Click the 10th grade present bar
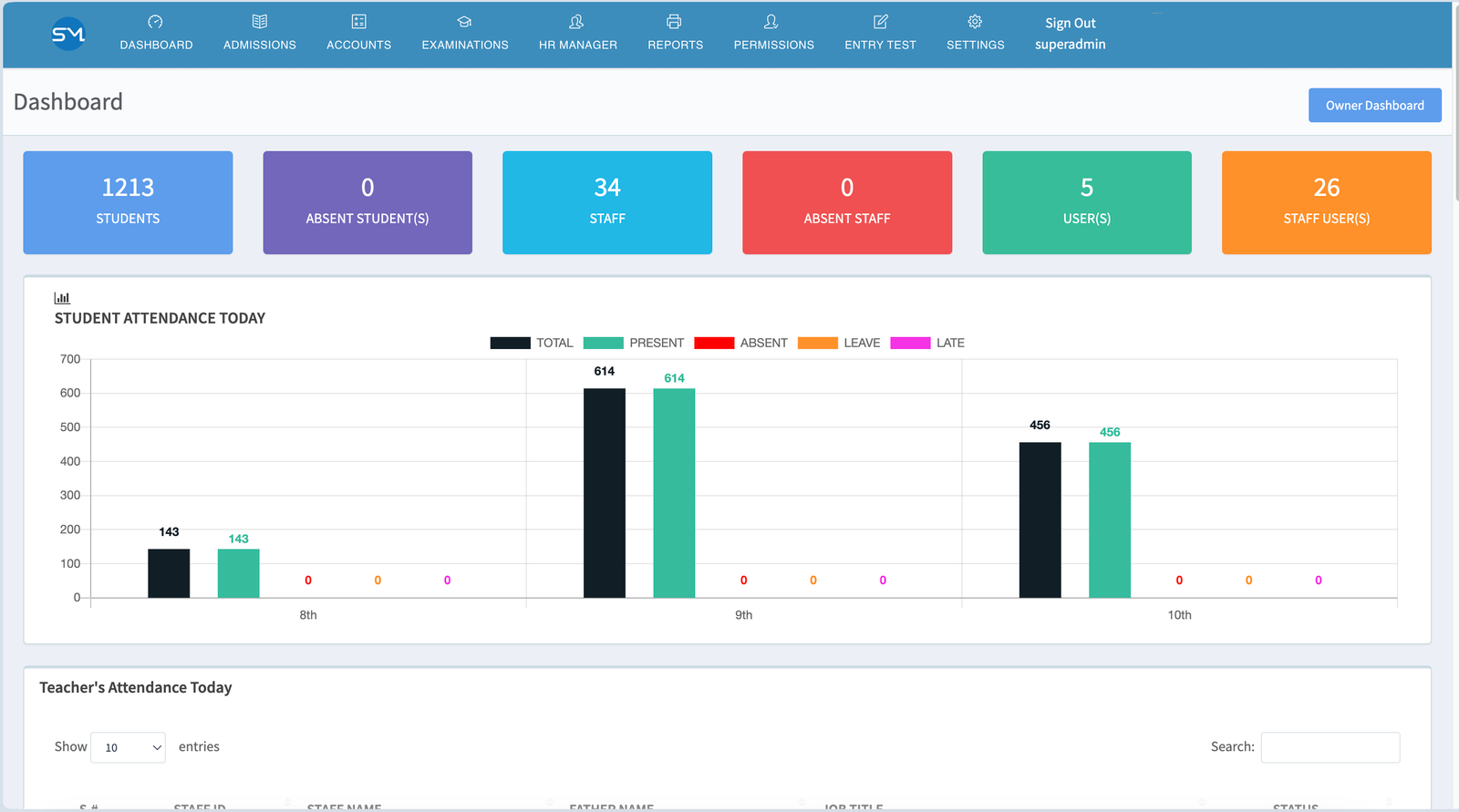This screenshot has height=812, width=1459. tap(1110, 520)
